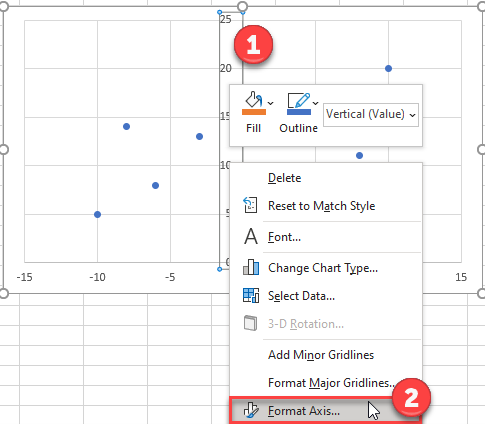Select the data point at x -6
The image size is (485, 424).
coord(155,185)
